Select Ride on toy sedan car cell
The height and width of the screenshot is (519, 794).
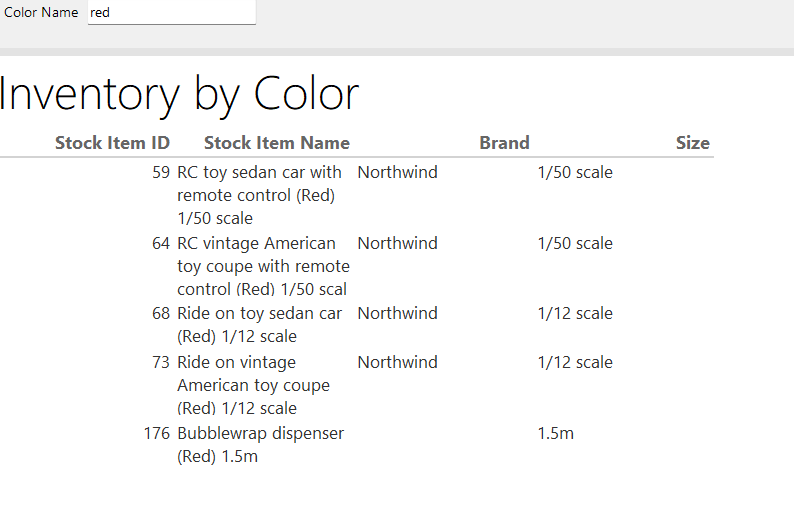click(x=259, y=324)
